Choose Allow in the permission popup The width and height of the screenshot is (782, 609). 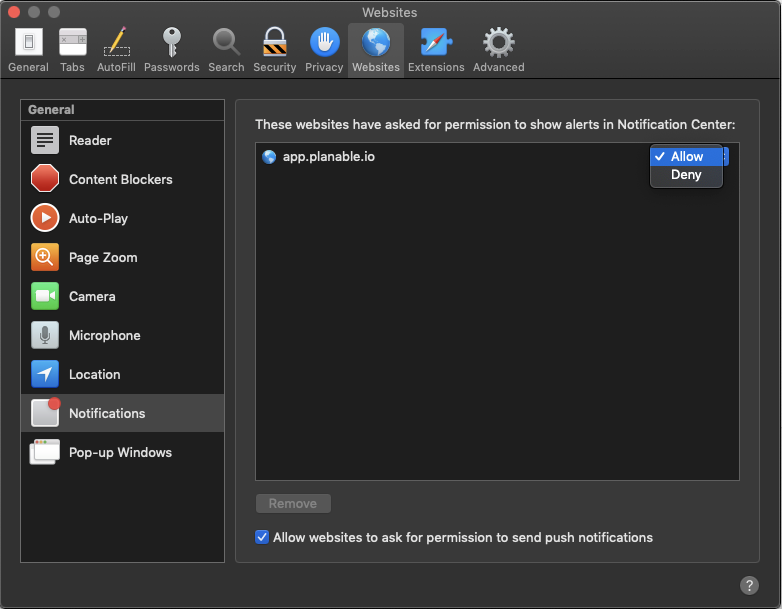tap(686, 157)
